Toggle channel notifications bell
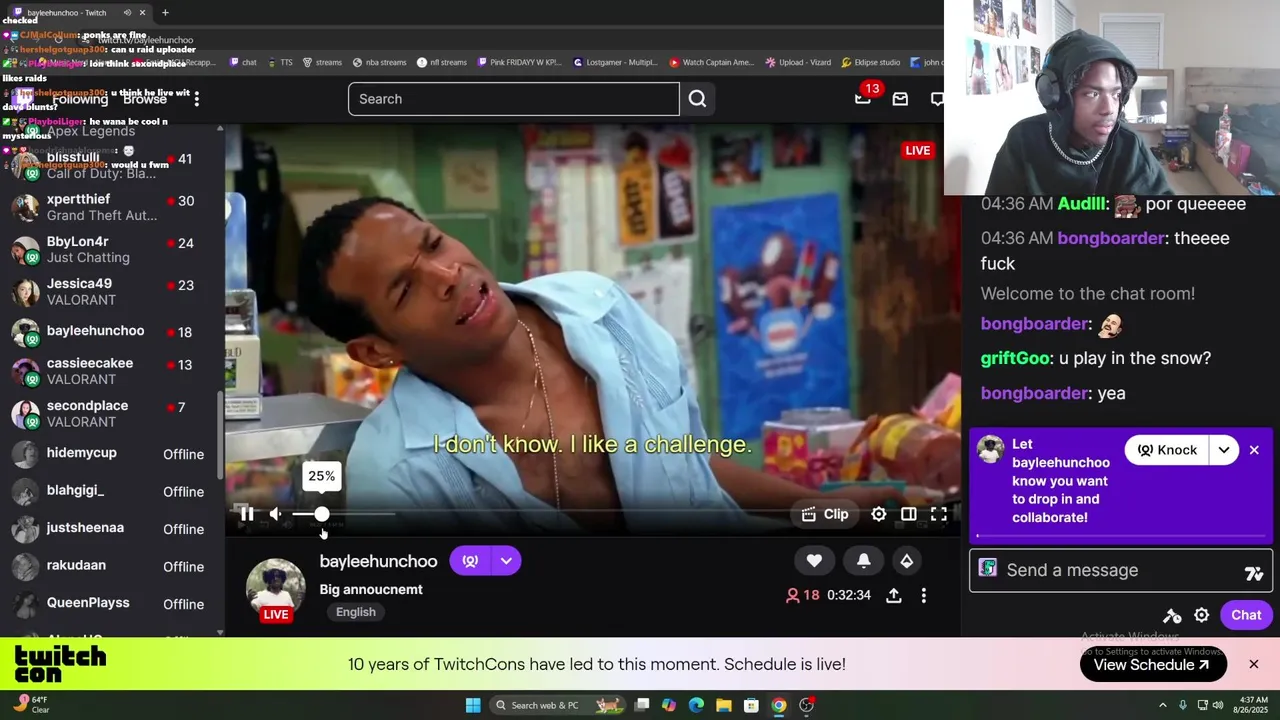The image size is (1280, 720). click(x=863, y=561)
